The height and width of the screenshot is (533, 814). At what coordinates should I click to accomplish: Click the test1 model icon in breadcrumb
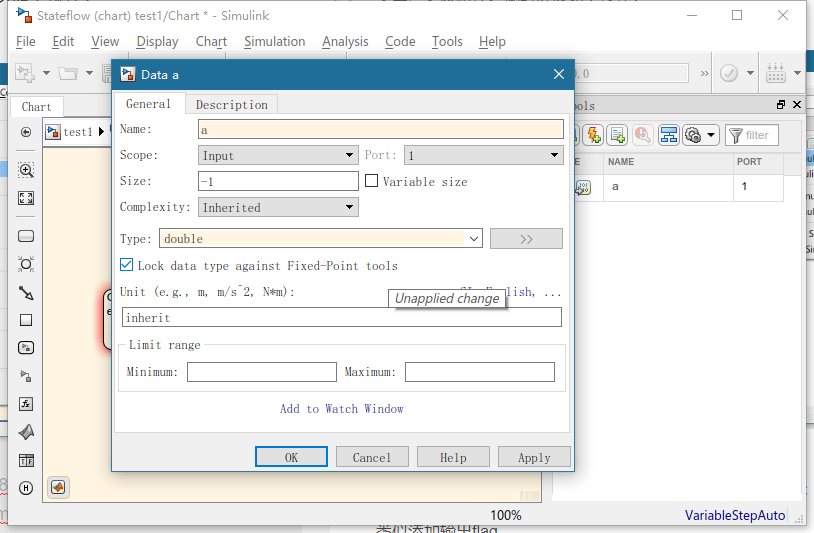(x=53, y=132)
